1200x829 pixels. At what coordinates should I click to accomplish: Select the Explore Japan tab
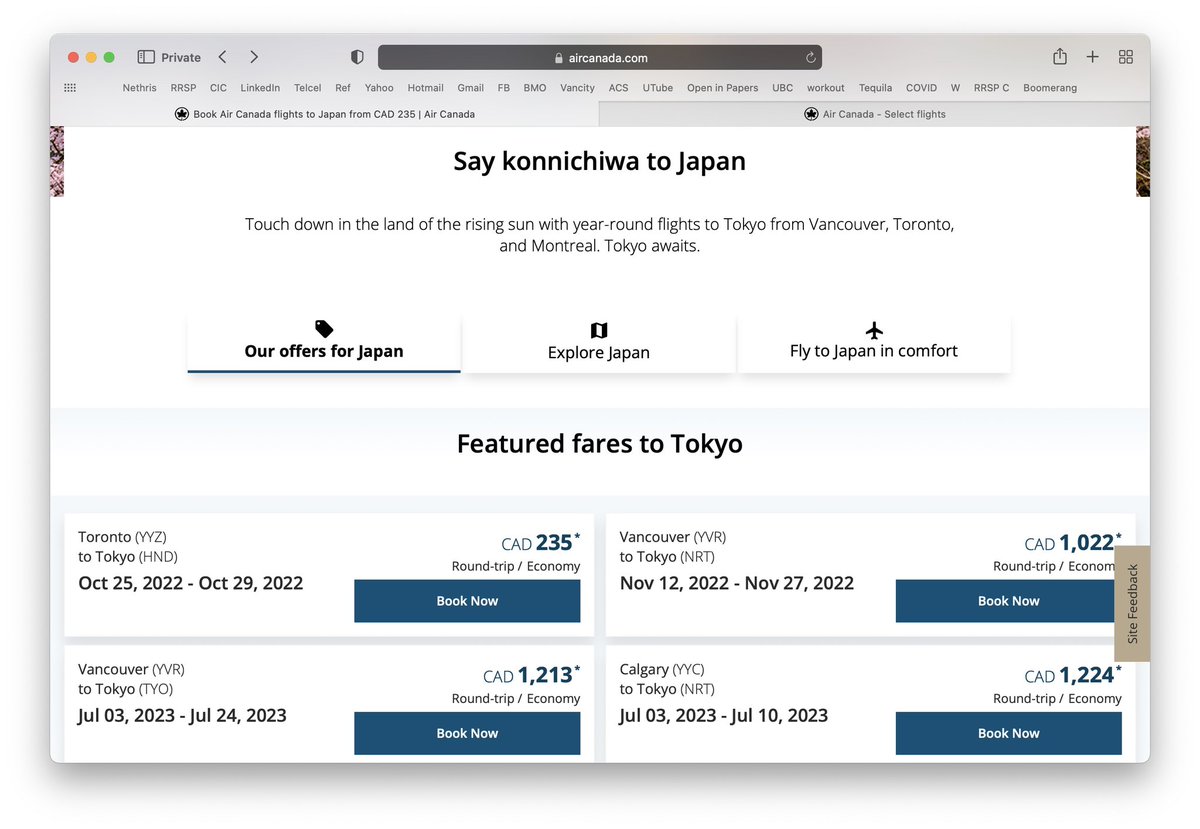click(x=599, y=343)
